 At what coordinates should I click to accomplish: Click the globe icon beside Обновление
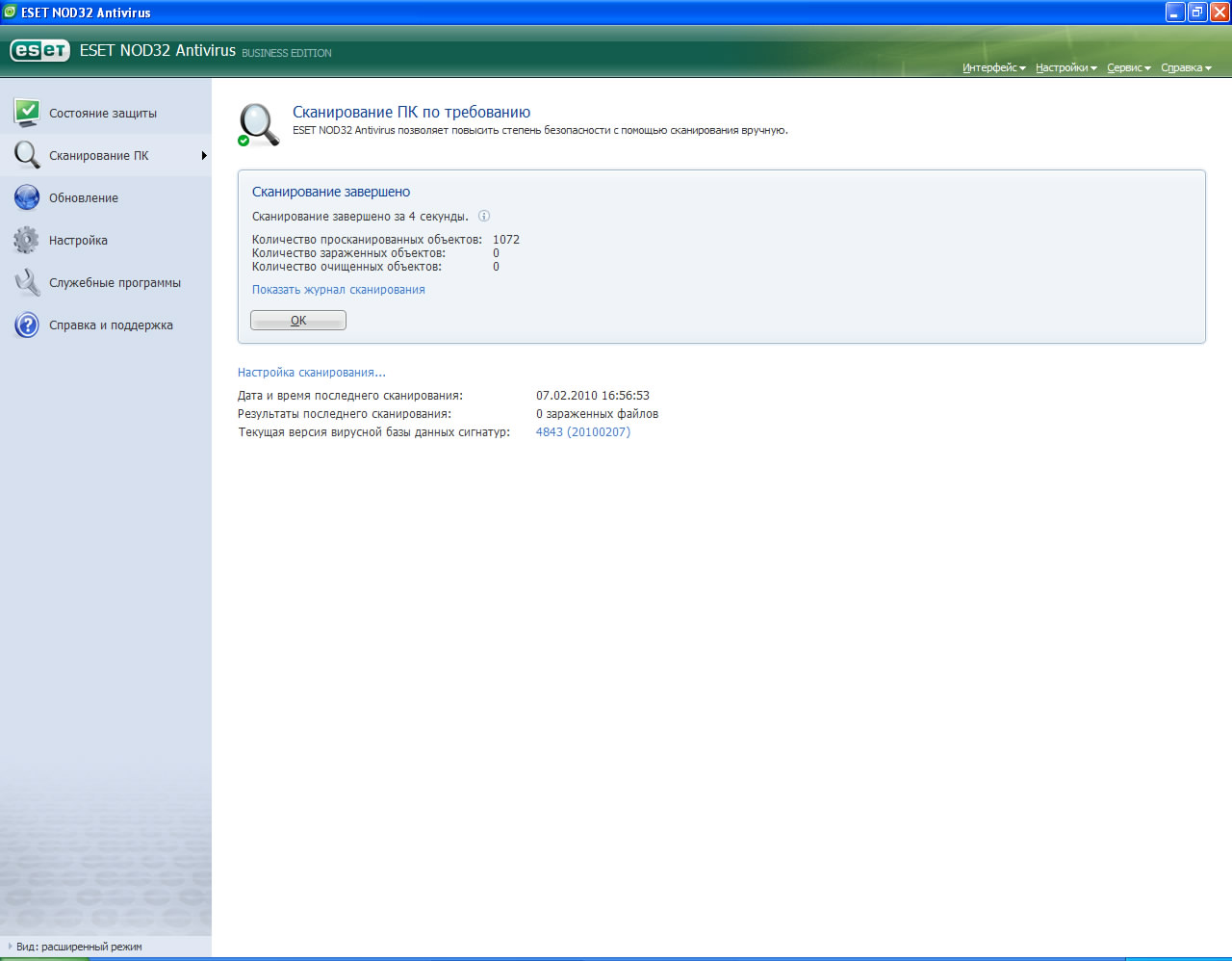coord(27,197)
